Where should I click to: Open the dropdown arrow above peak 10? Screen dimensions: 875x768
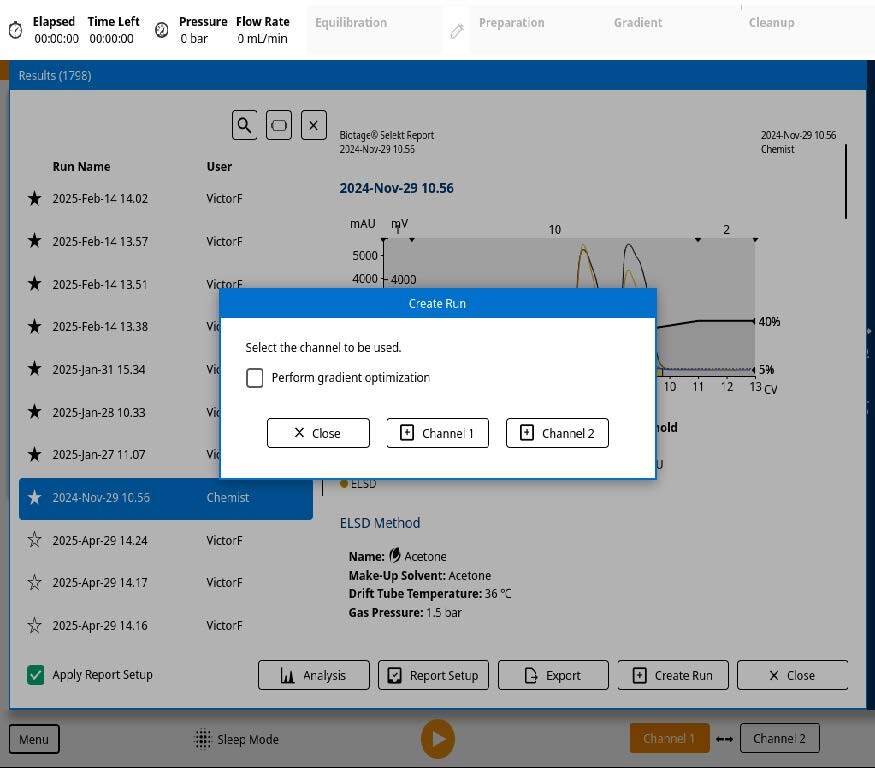click(697, 239)
